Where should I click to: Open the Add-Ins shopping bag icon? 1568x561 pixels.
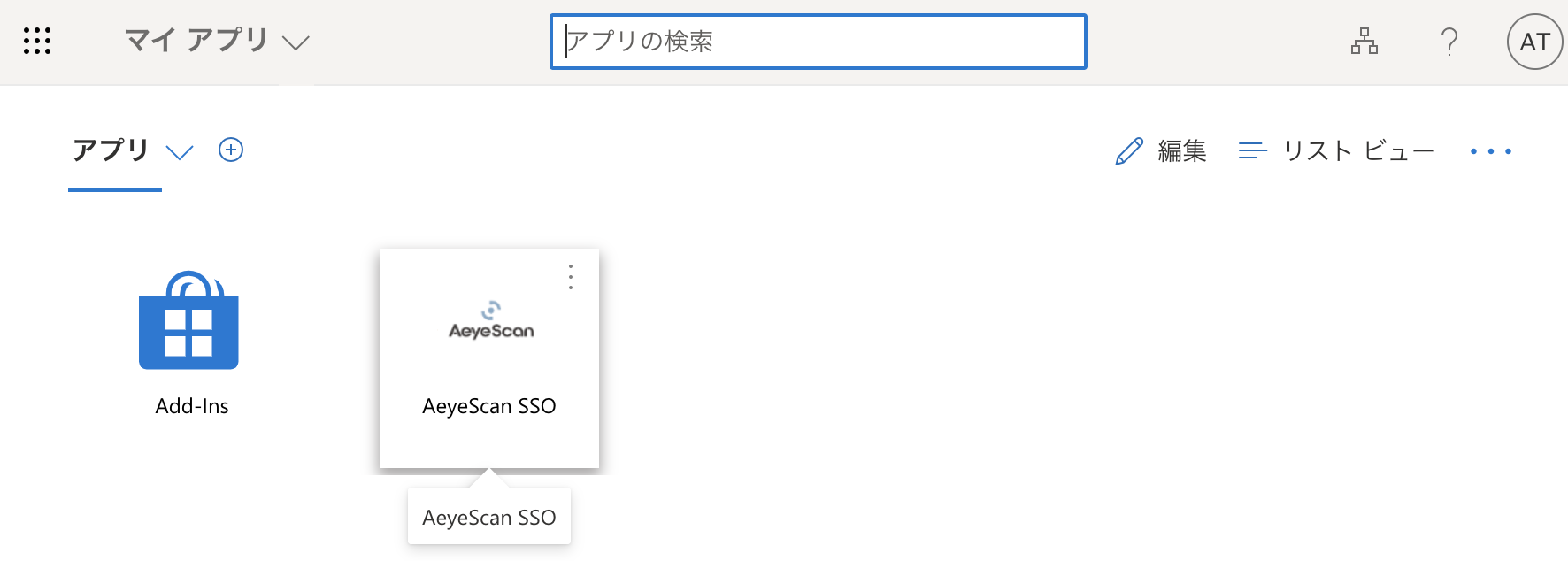tap(188, 321)
